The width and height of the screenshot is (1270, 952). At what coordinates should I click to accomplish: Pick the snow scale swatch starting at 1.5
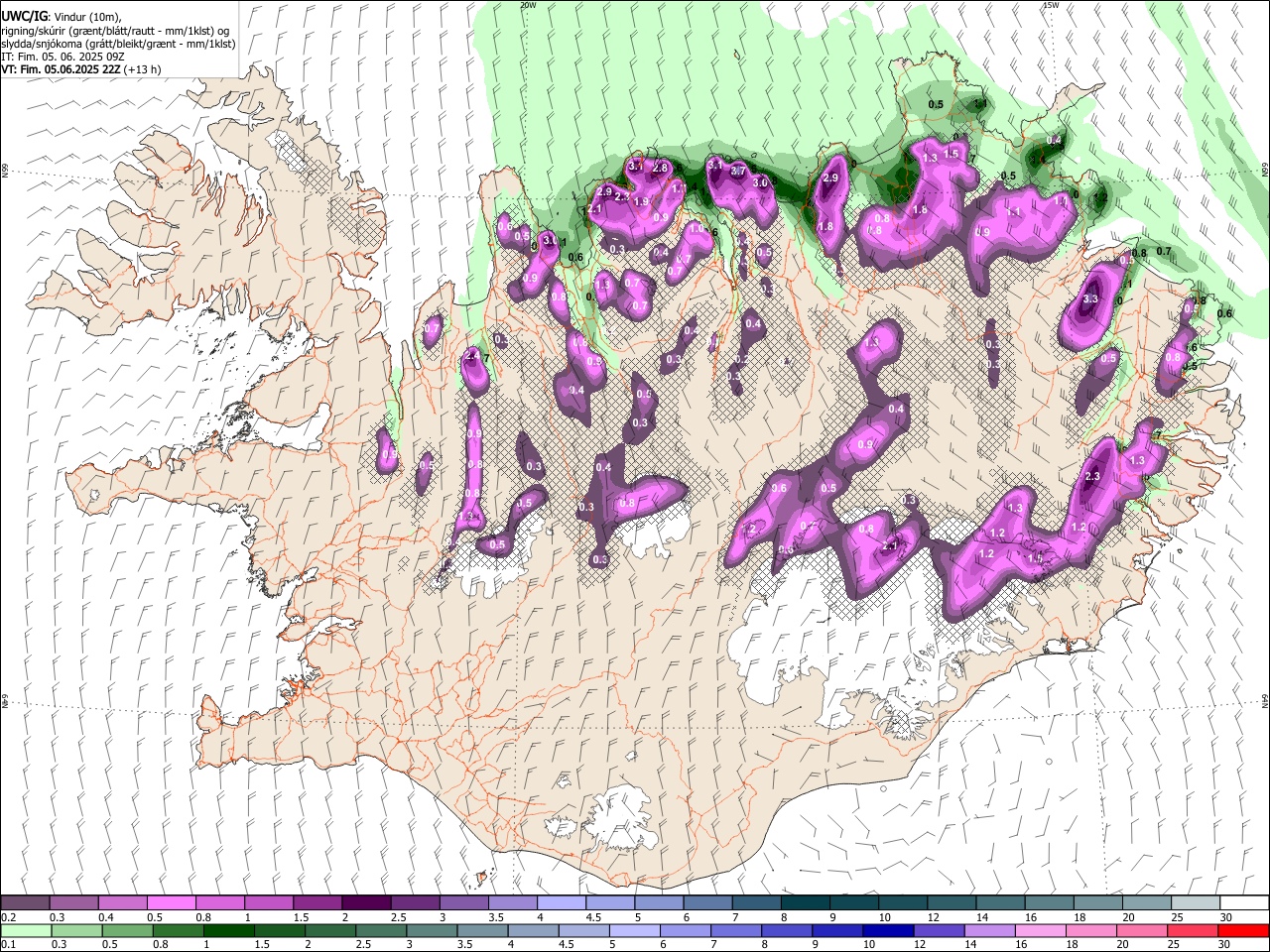click(x=317, y=903)
